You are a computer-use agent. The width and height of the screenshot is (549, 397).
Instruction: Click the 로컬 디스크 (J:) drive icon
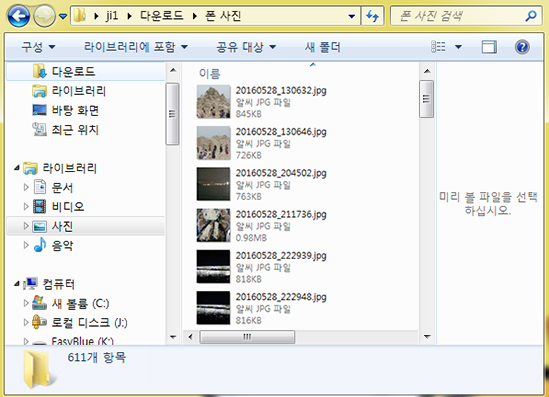click(x=39, y=322)
